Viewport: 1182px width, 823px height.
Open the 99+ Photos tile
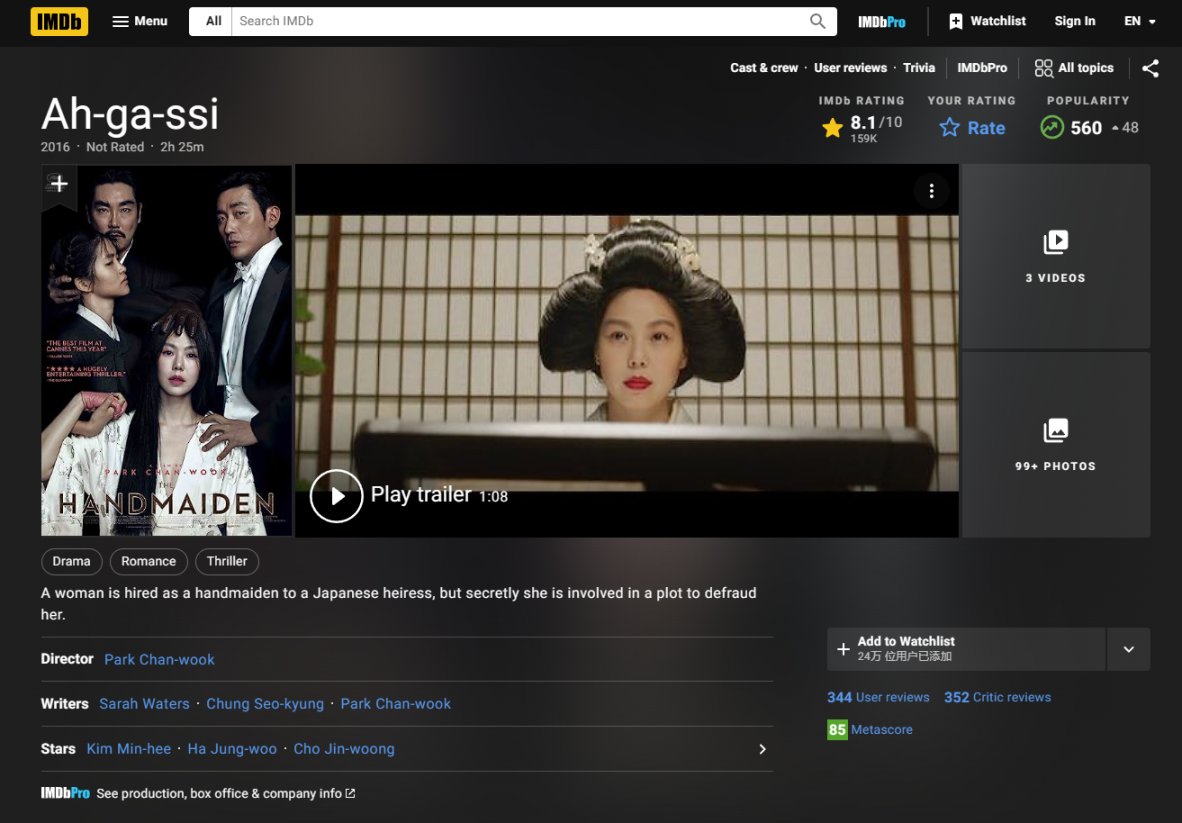1055,445
